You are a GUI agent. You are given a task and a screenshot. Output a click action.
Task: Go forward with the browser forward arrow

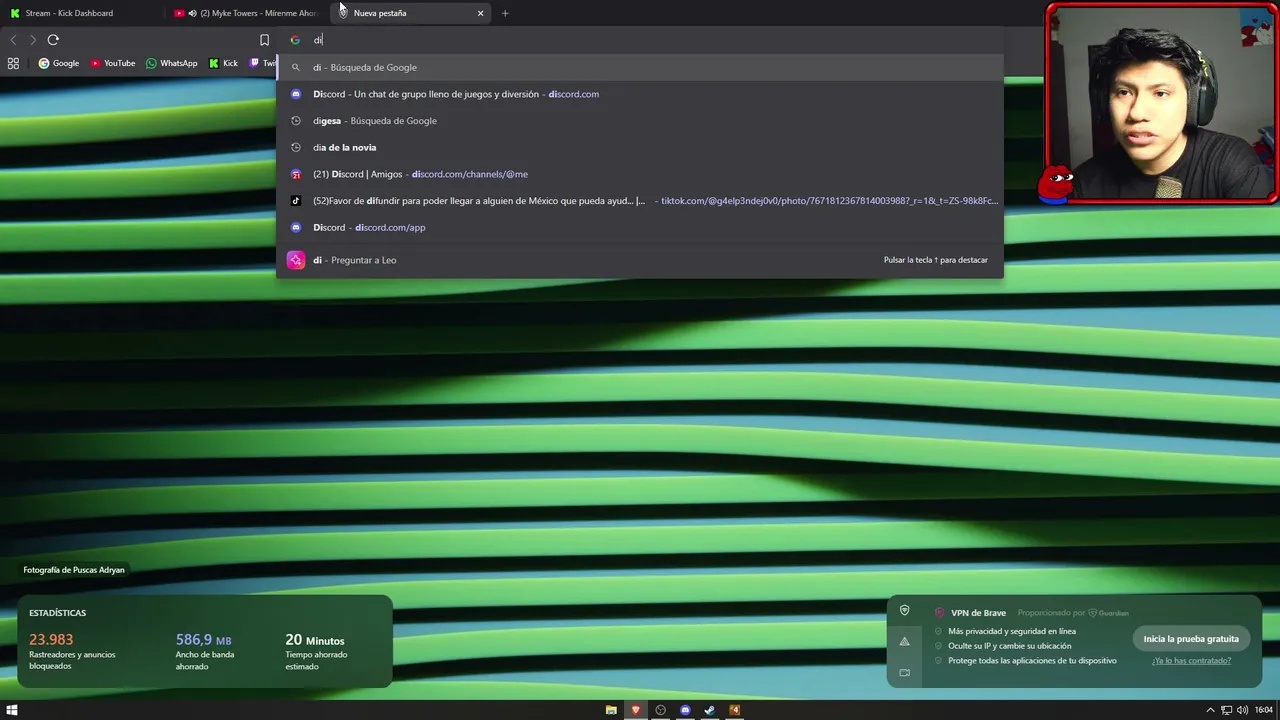pos(32,40)
